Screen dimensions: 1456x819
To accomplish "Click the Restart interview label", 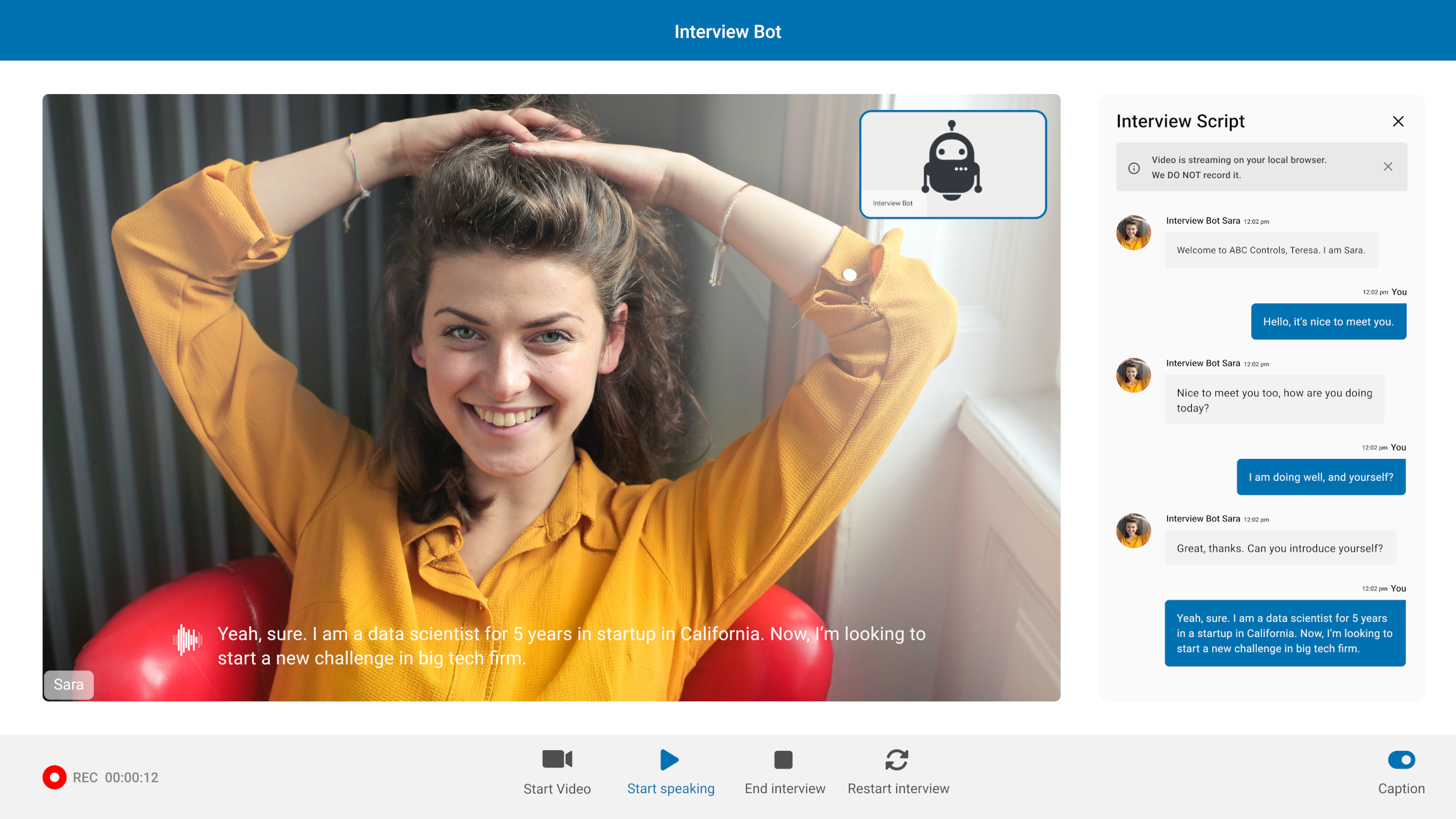I will point(898,789).
